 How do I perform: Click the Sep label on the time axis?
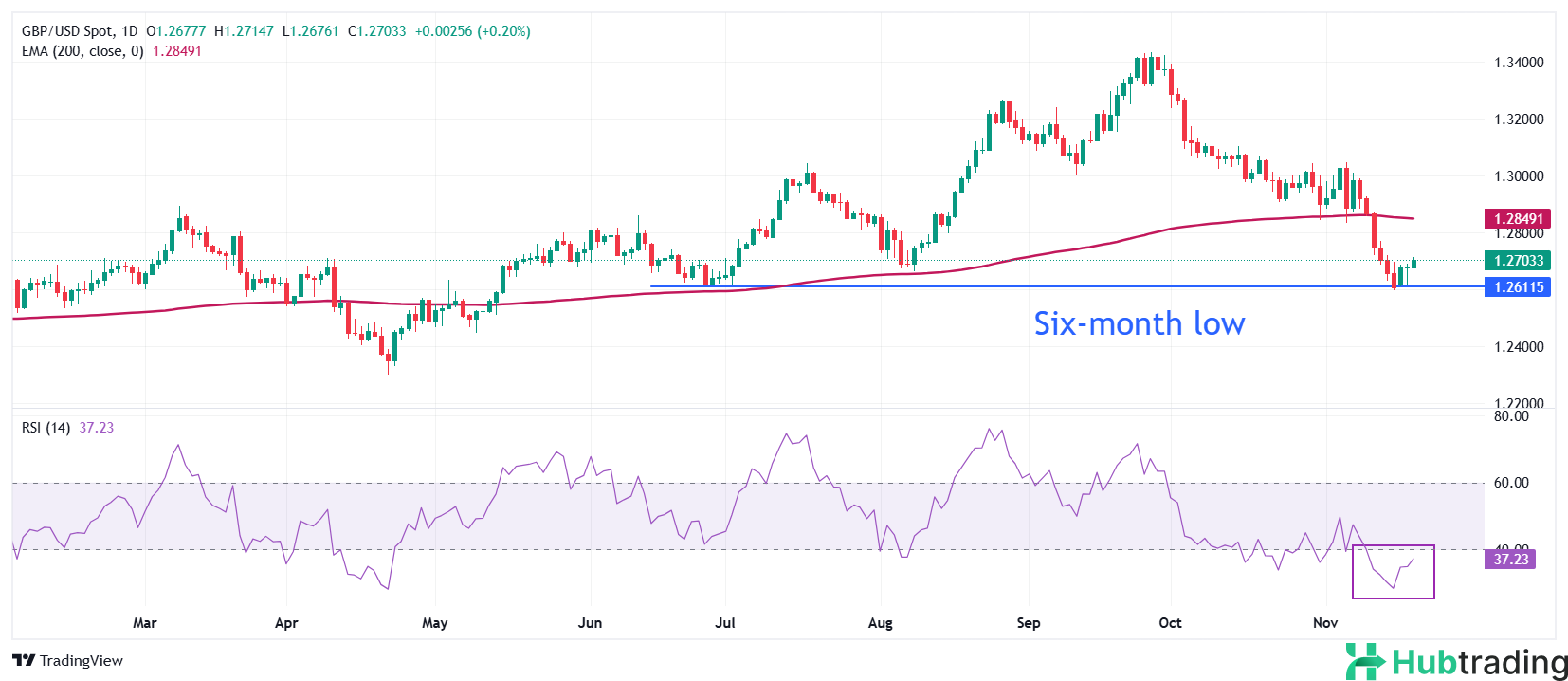pyautogui.click(x=1028, y=623)
